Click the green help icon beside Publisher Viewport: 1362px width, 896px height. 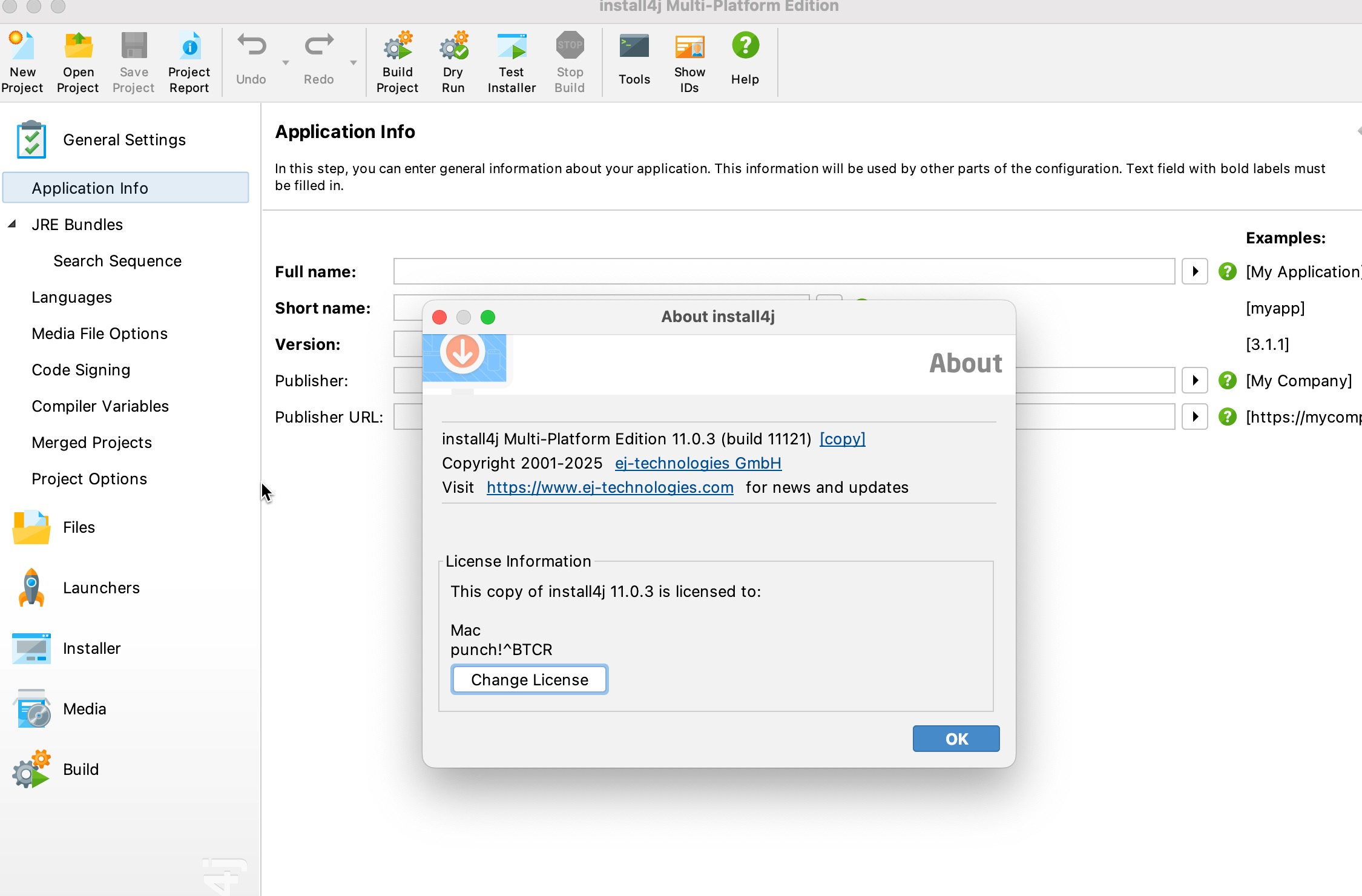tap(1228, 380)
